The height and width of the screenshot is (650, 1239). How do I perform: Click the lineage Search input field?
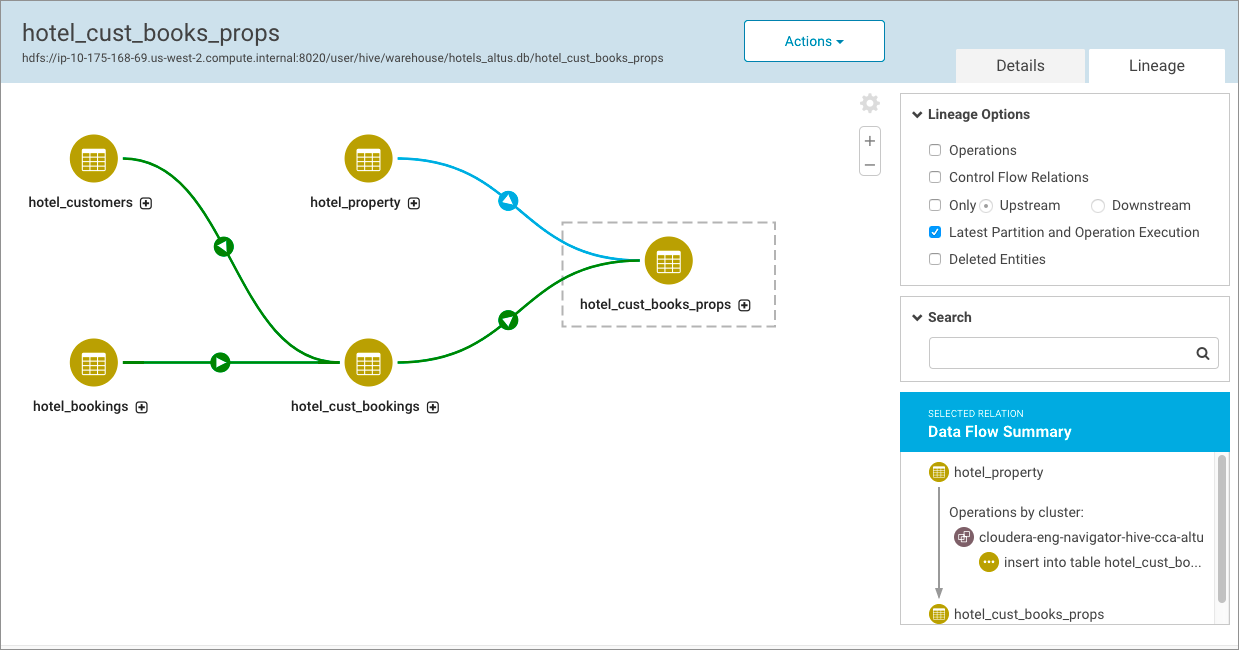point(1060,353)
